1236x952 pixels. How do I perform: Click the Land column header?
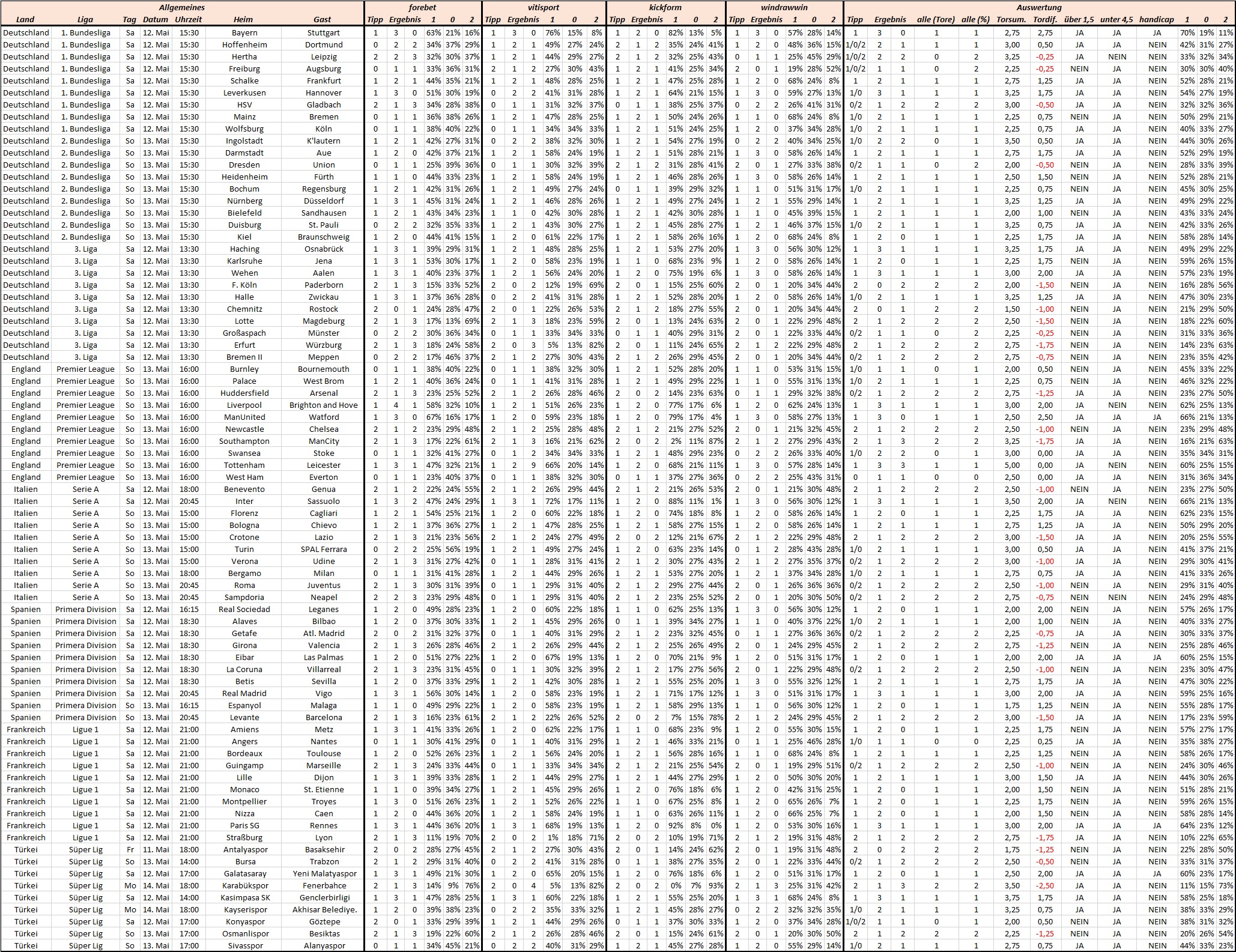pyautogui.click(x=25, y=19)
